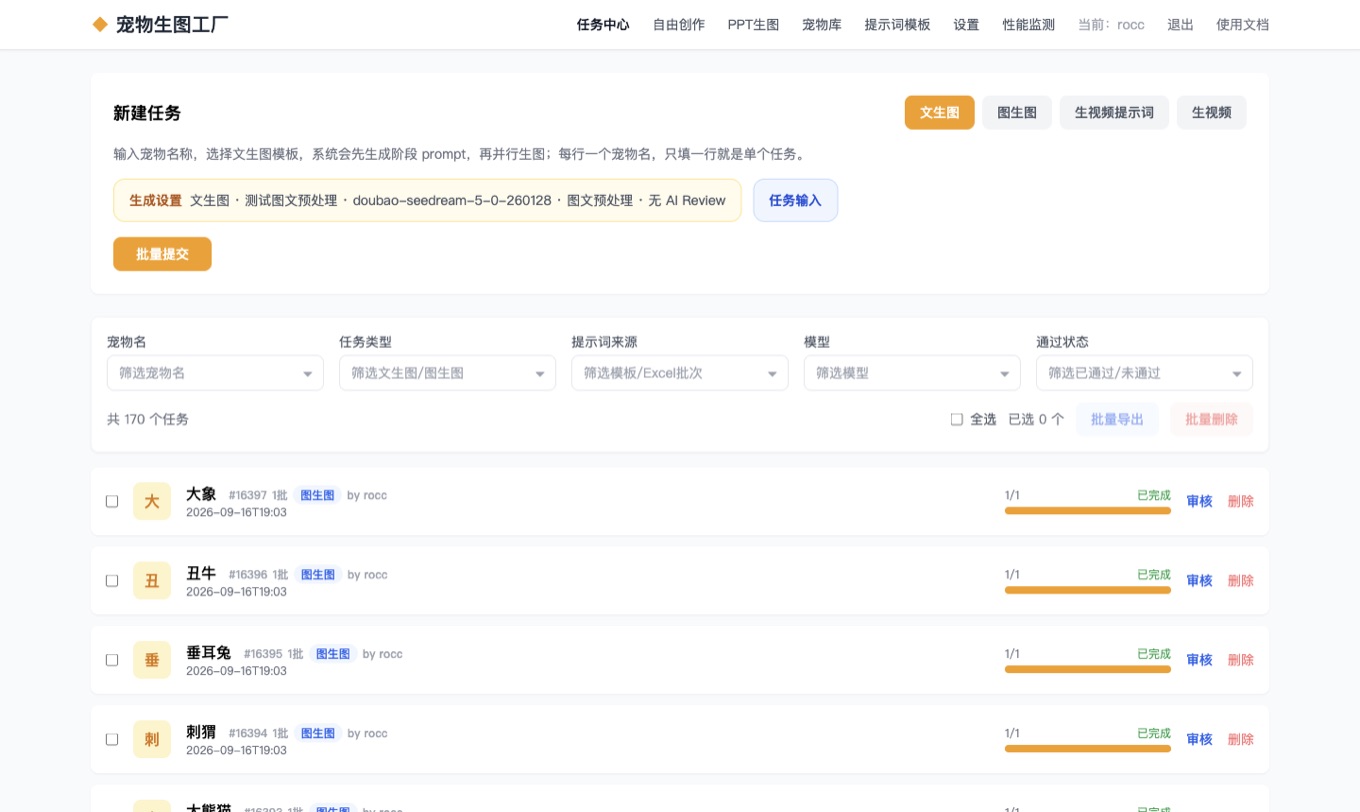The height and width of the screenshot is (812, 1360).
Task: Click the 批量提交 button
Action: pyautogui.click(x=162, y=254)
